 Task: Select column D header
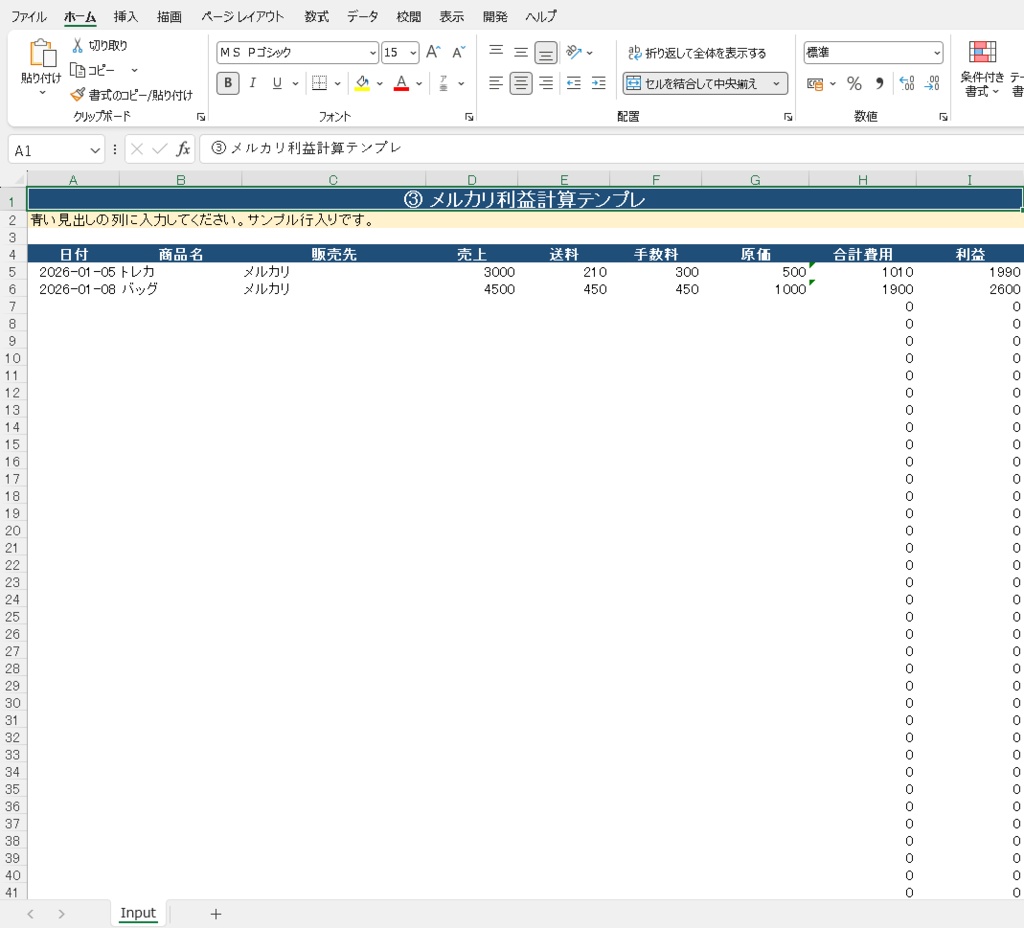(x=472, y=180)
